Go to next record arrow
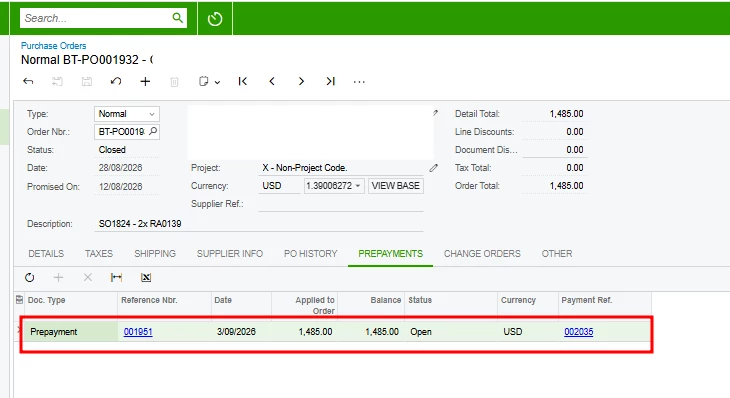 click(x=301, y=81)
